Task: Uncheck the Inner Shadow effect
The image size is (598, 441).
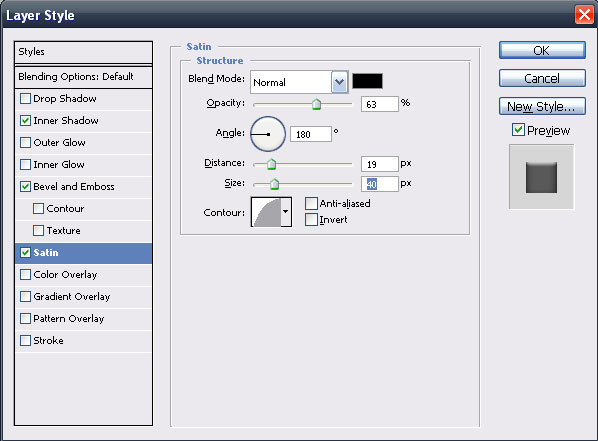Action: pos(25,121)
